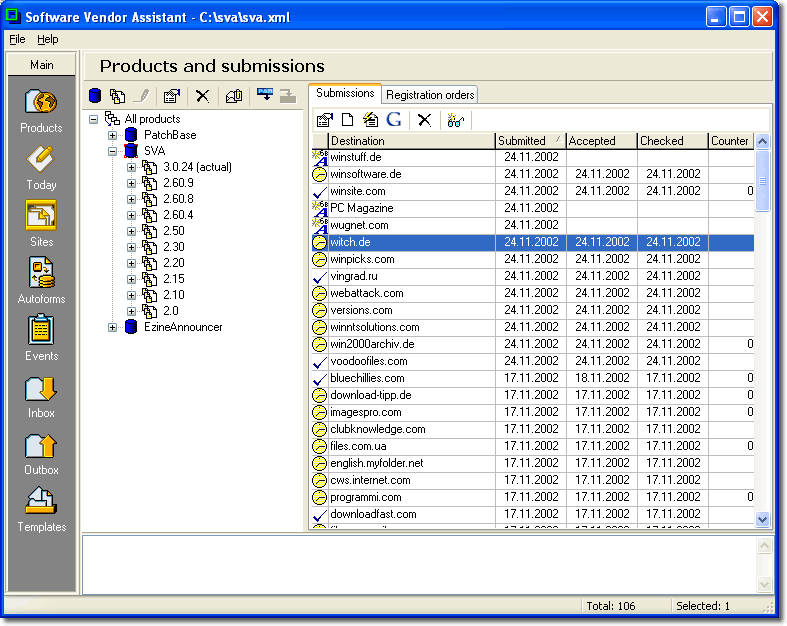Click the PAD import icon
This screenshot has width=787, height=626.
265,94
